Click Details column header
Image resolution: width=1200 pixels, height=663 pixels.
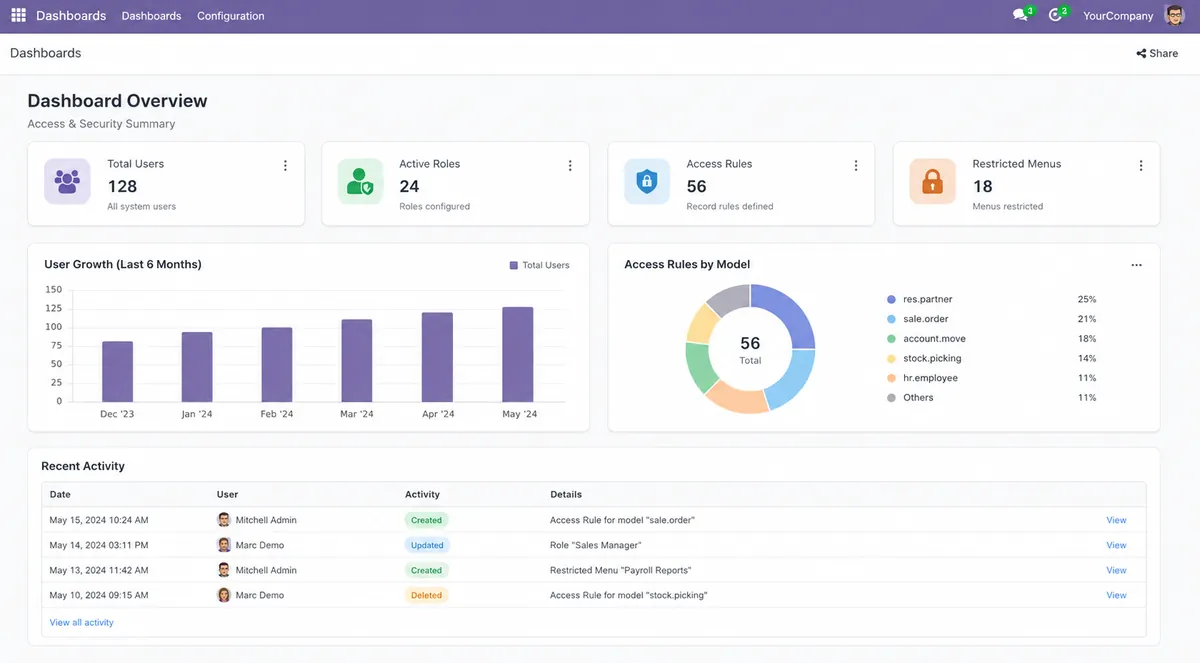[x=566, y=494]
